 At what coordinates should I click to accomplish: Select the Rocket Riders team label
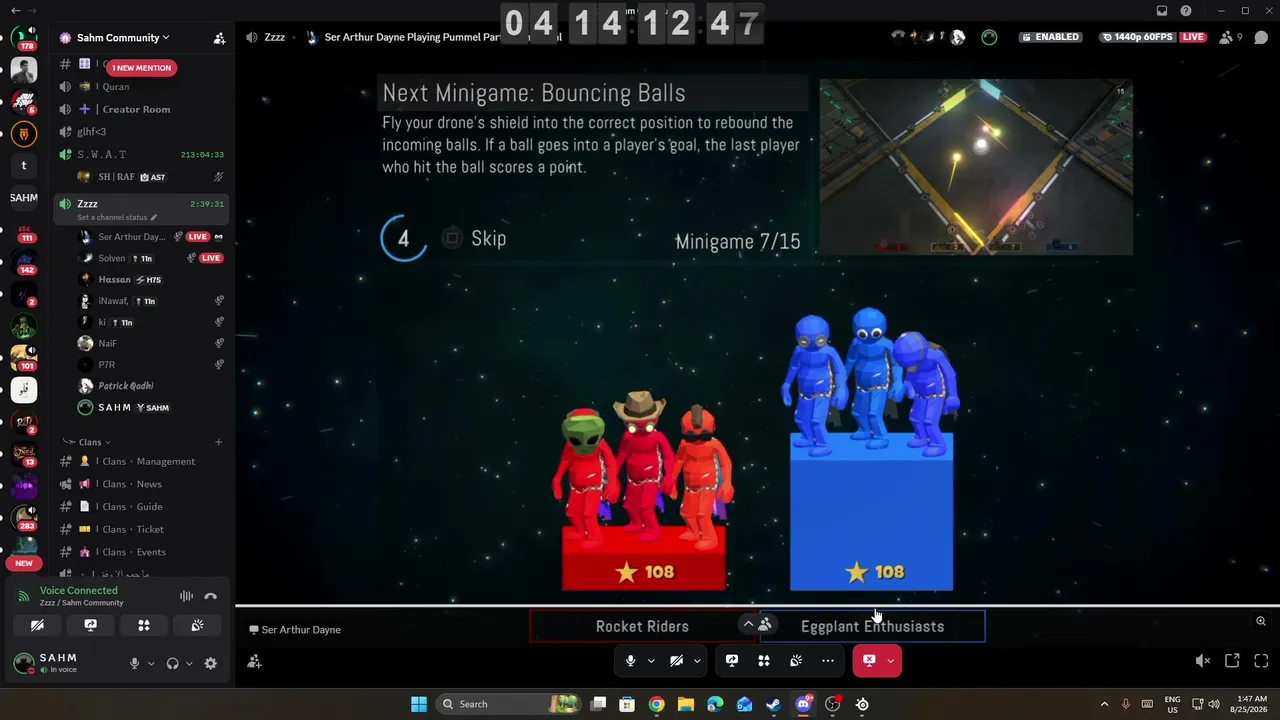point(642,627)
